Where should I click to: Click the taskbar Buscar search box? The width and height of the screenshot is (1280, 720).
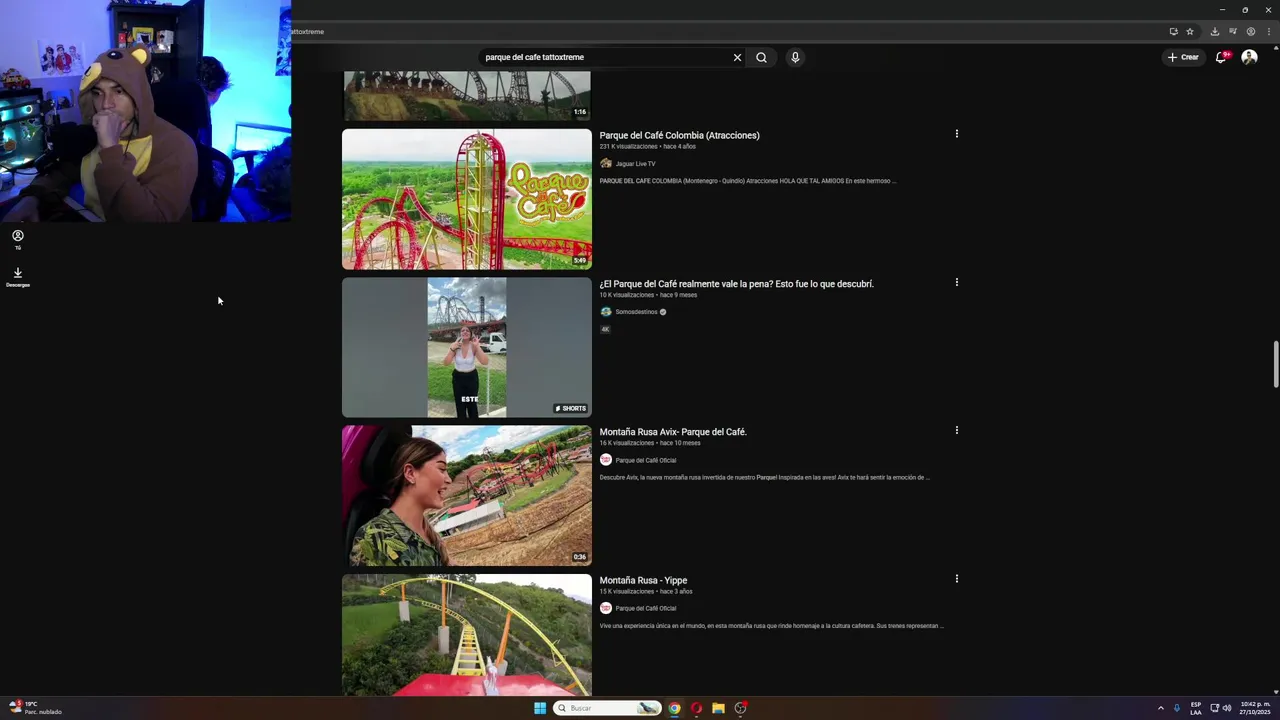point(608,708)
